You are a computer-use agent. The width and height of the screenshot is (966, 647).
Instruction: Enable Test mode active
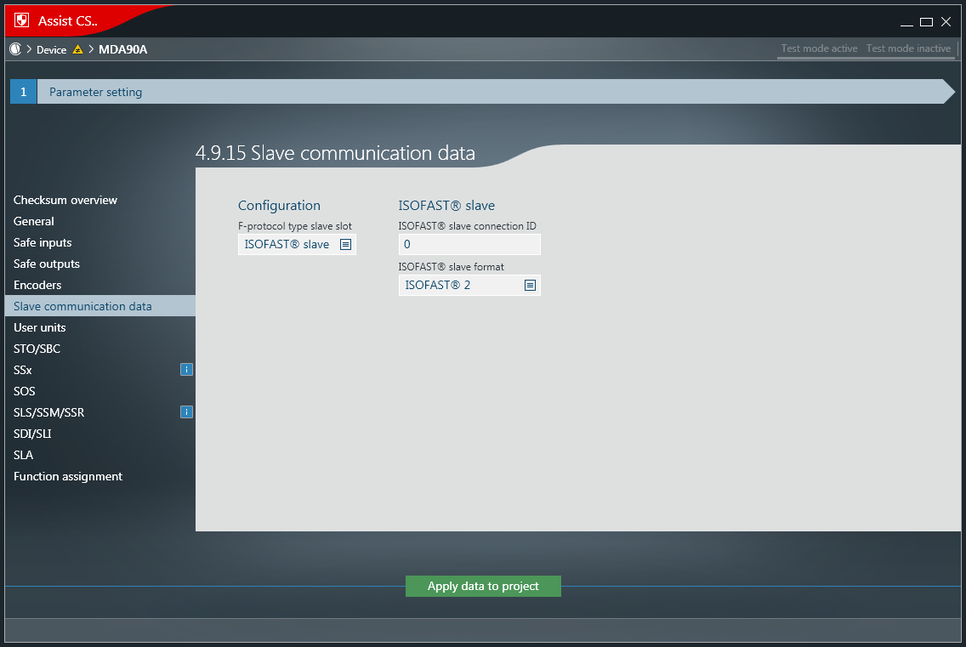(x=819, y=49)
